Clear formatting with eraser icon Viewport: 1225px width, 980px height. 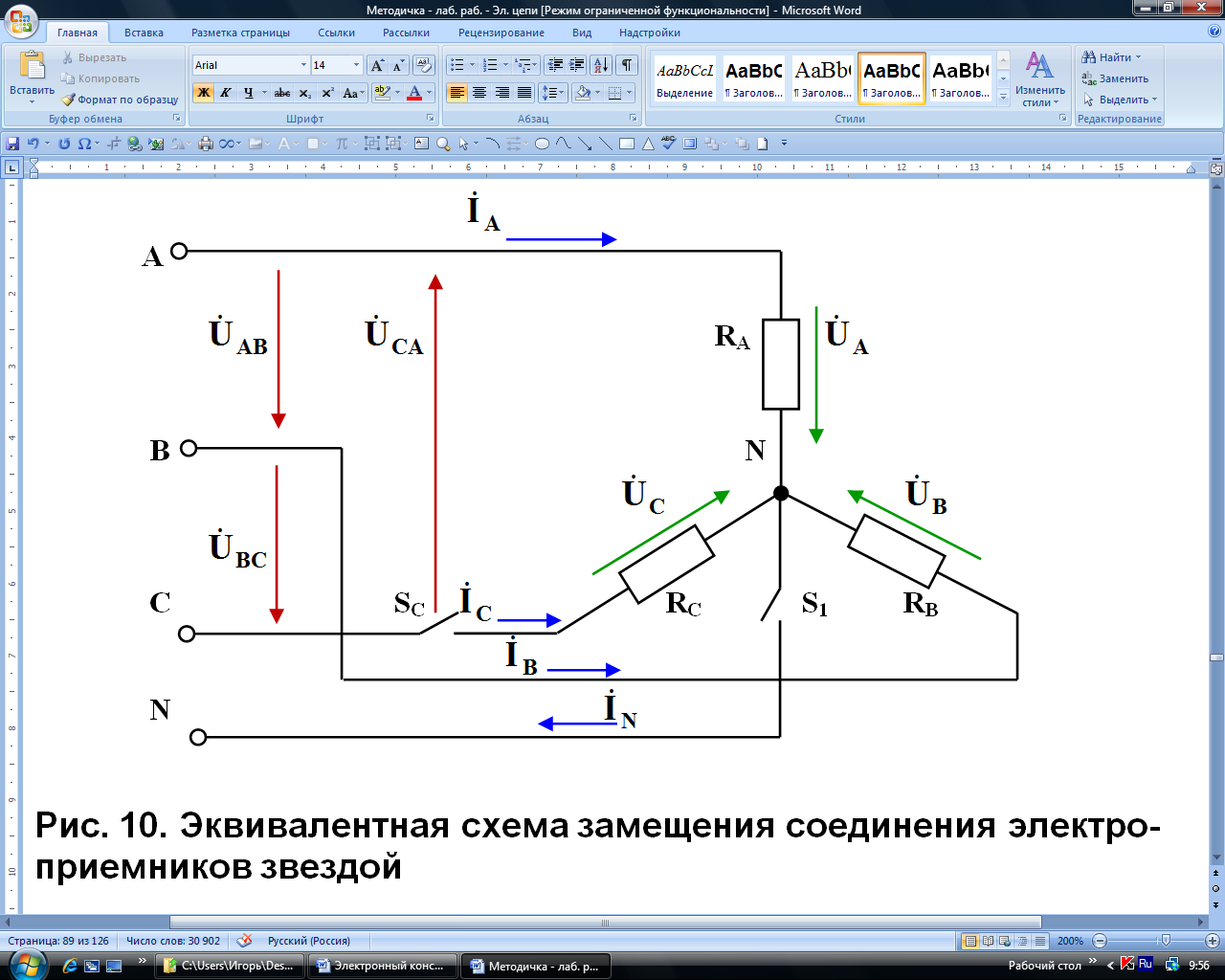pos(425,65)
